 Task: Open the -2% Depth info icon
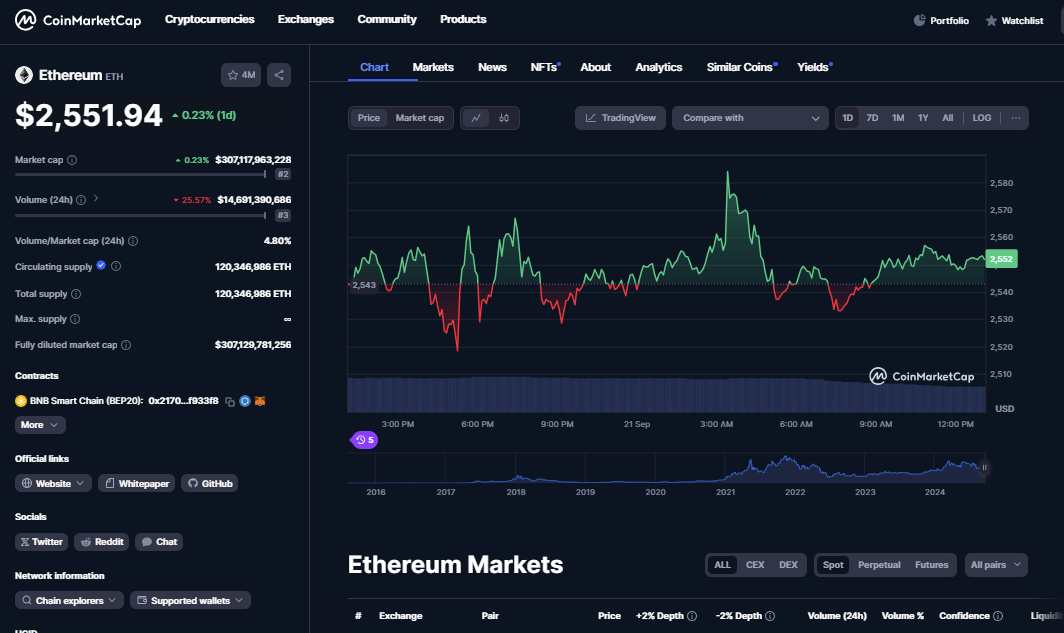(x=770, y=616)
